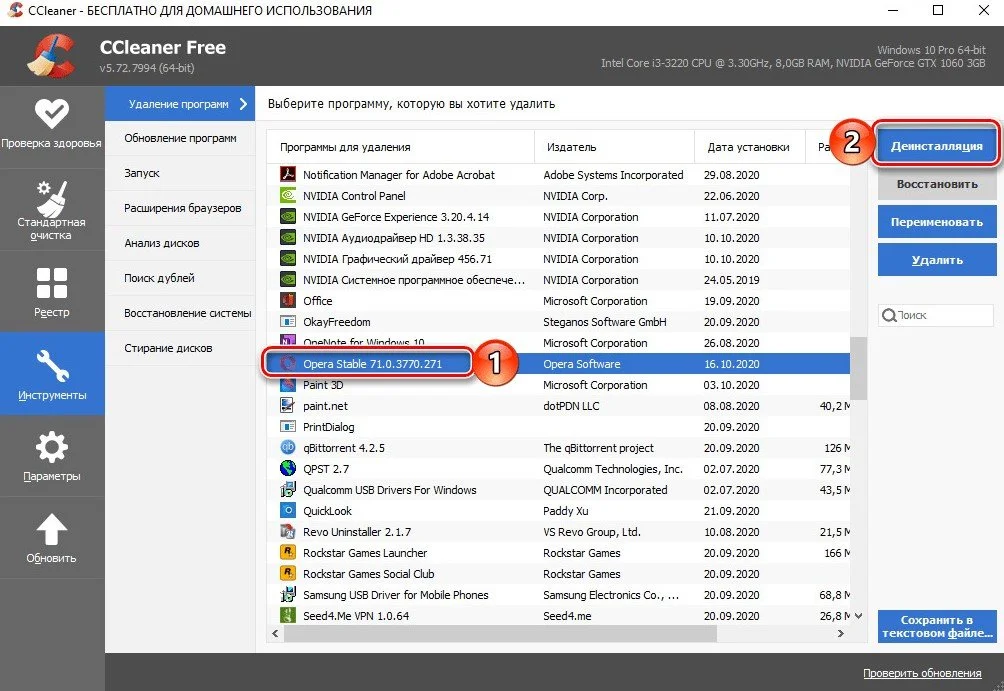This screenshot has width=1004, height=691.
Task: Click install date 24.05.2019 cell
Action: 731,280
